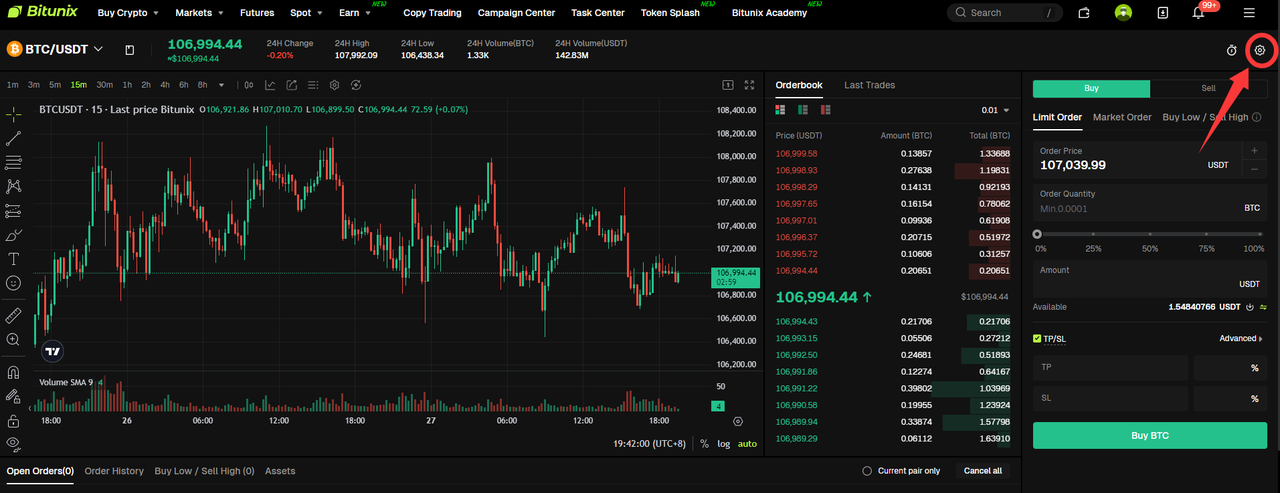Open the wallet icon in header
This screenshot has height=493, width=1280.
(x=1085, y=13)
